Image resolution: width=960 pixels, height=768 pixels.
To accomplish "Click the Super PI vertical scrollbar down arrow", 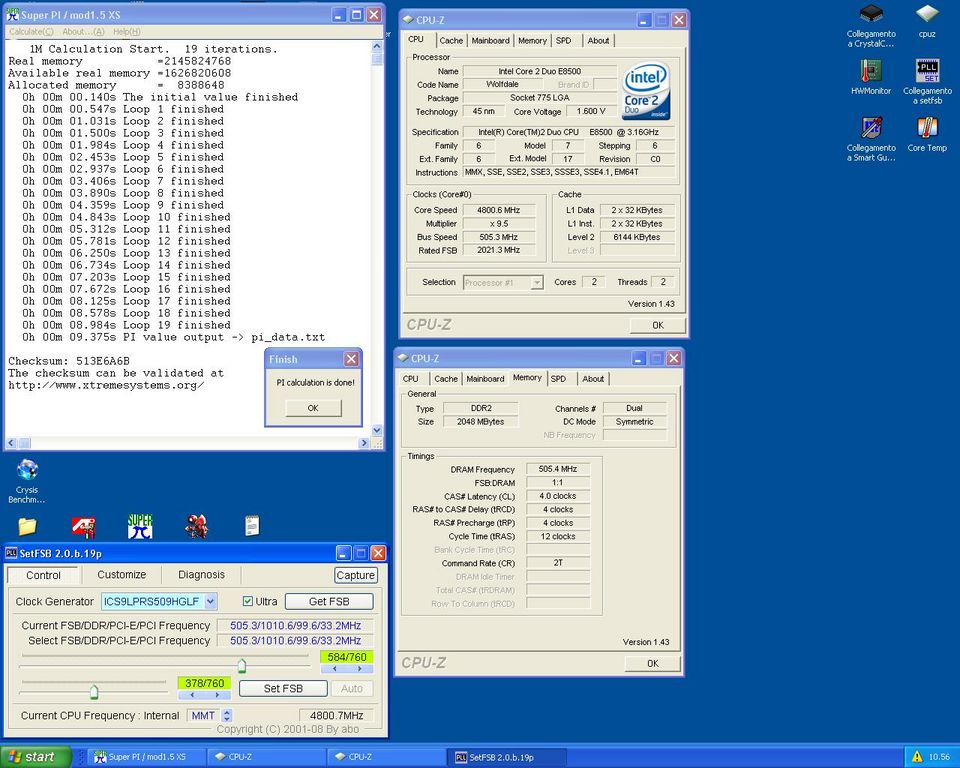I will coord(377,431).
